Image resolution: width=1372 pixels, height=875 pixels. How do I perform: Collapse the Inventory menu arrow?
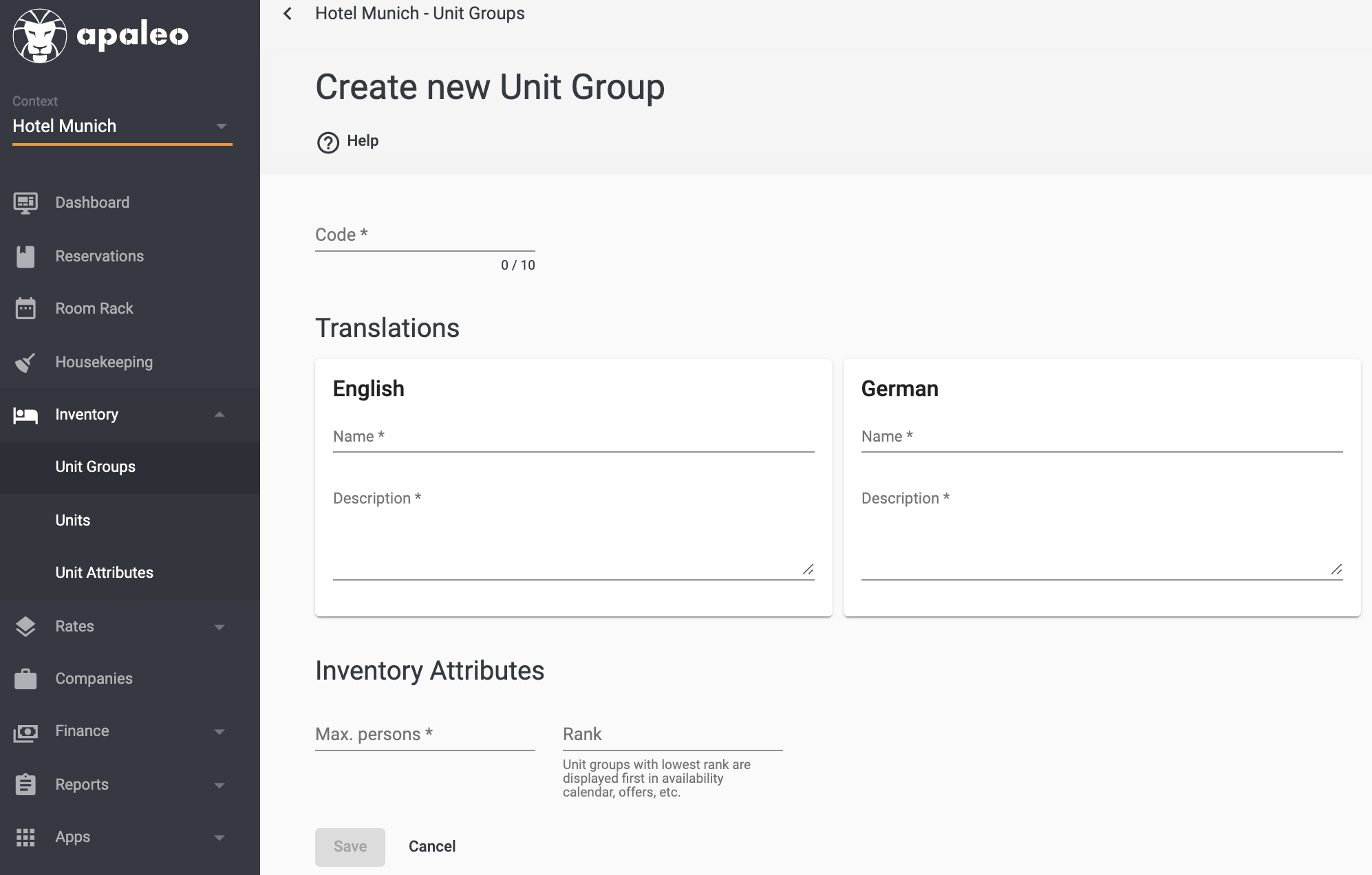[x=219, y=415]
